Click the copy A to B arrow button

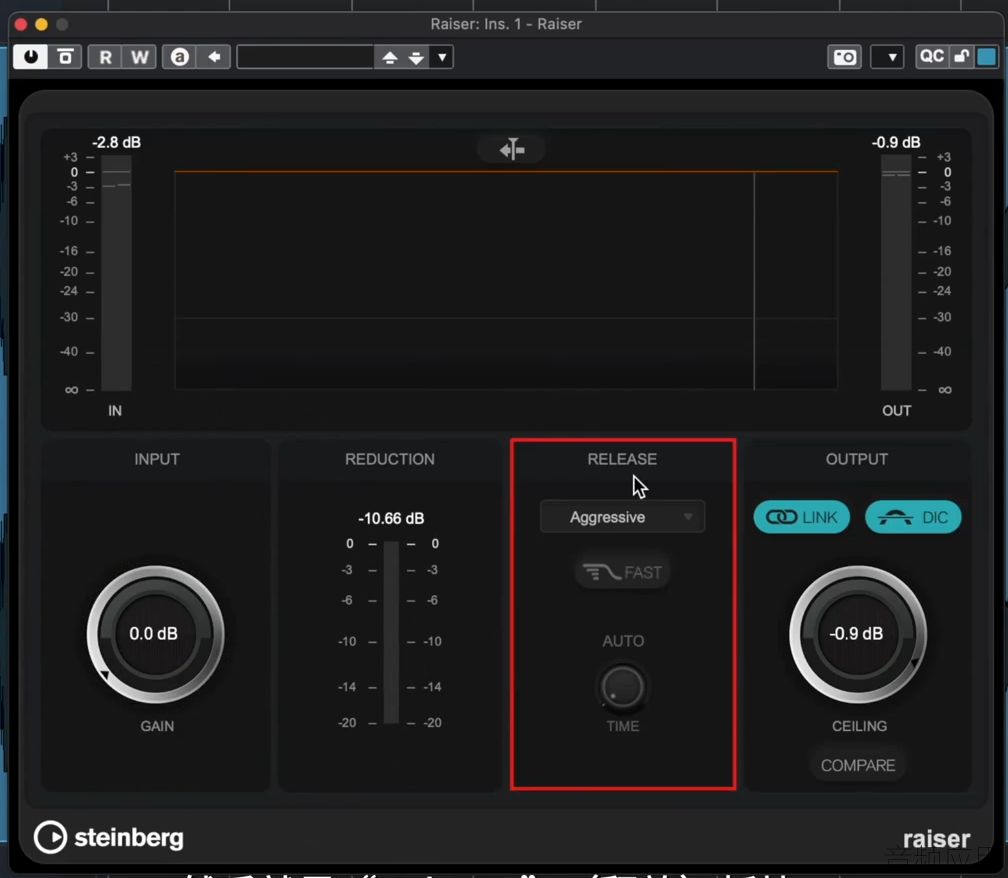(214, 57)
